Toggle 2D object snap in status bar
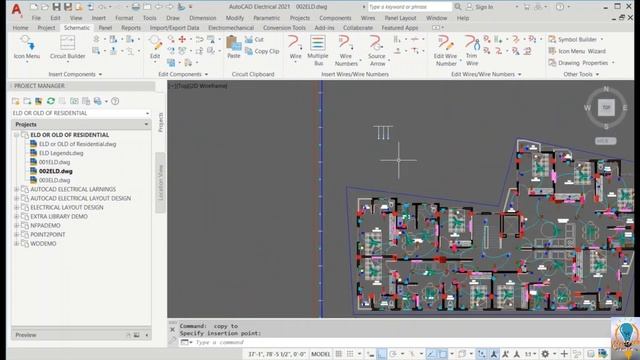Image resolution: width=640 pixels, height=360 pixels. 442,354
